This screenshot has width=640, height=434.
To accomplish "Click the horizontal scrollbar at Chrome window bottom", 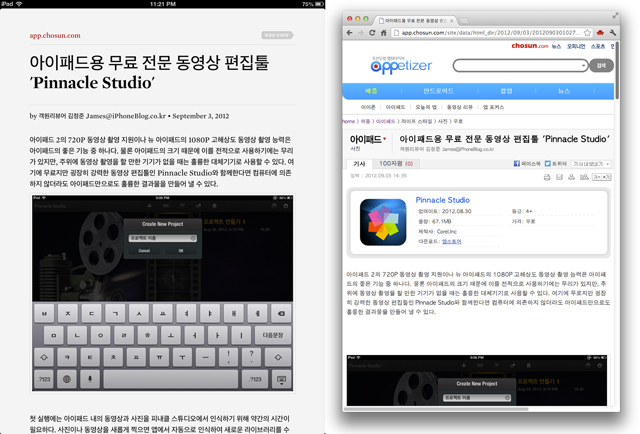I will coord(437,409).
